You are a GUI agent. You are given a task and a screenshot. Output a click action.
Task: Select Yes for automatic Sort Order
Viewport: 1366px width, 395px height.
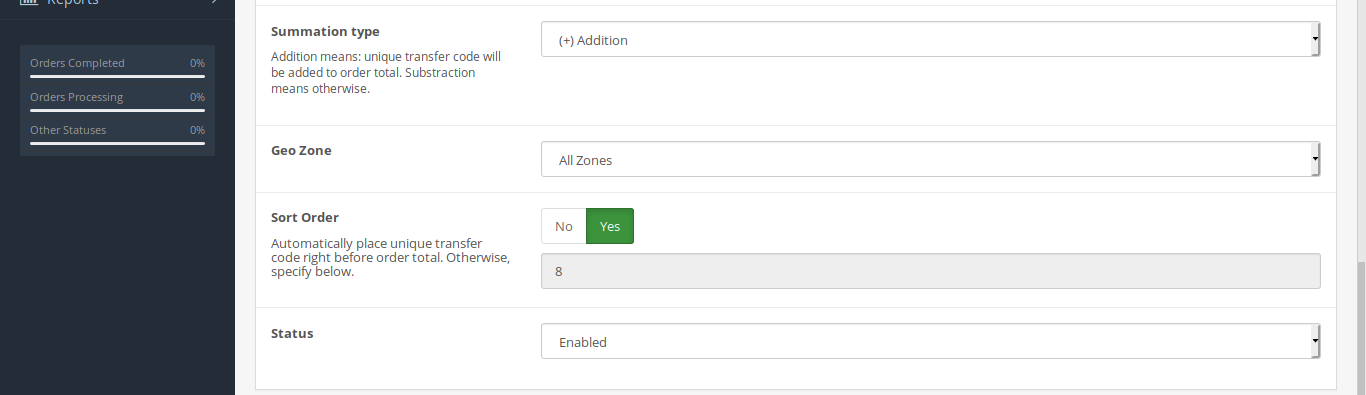click(610, 226)
